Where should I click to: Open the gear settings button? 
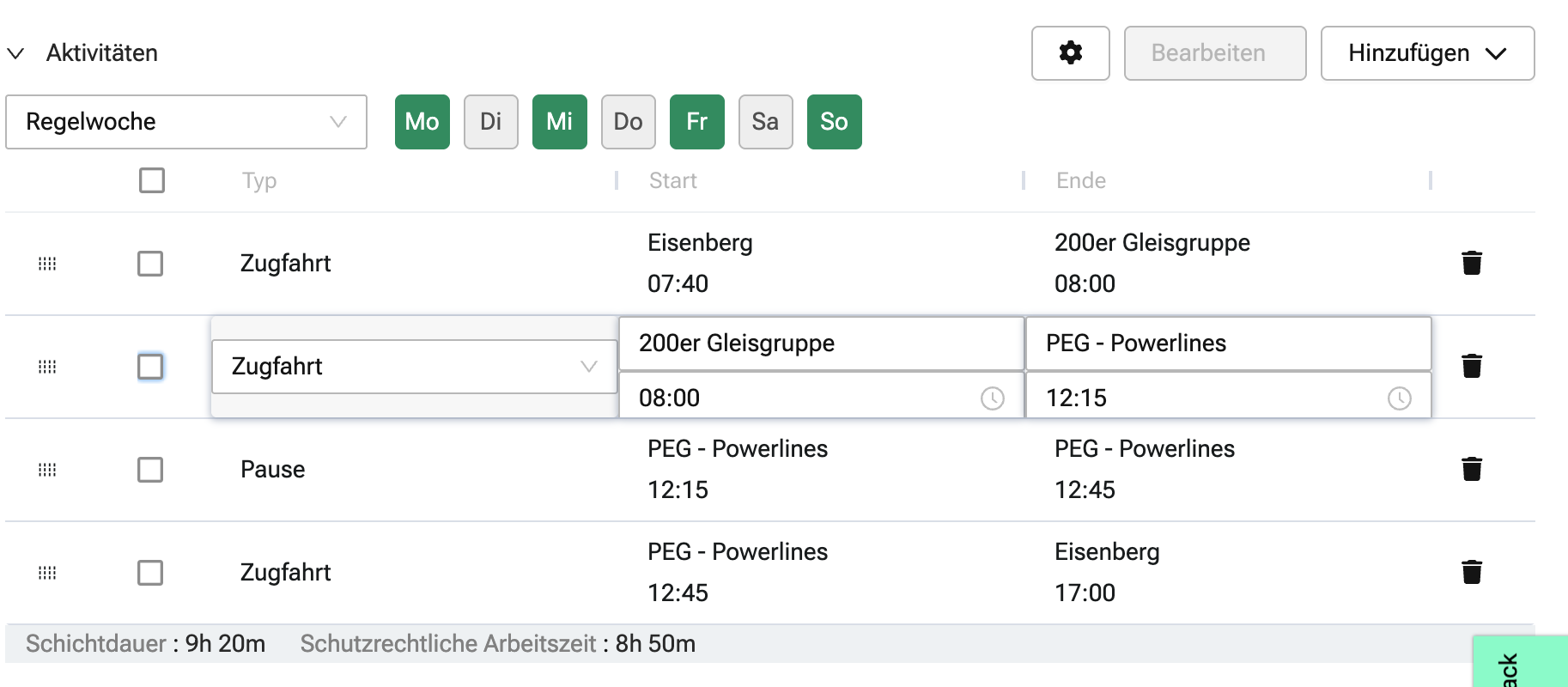click(x=1070, y=53)
